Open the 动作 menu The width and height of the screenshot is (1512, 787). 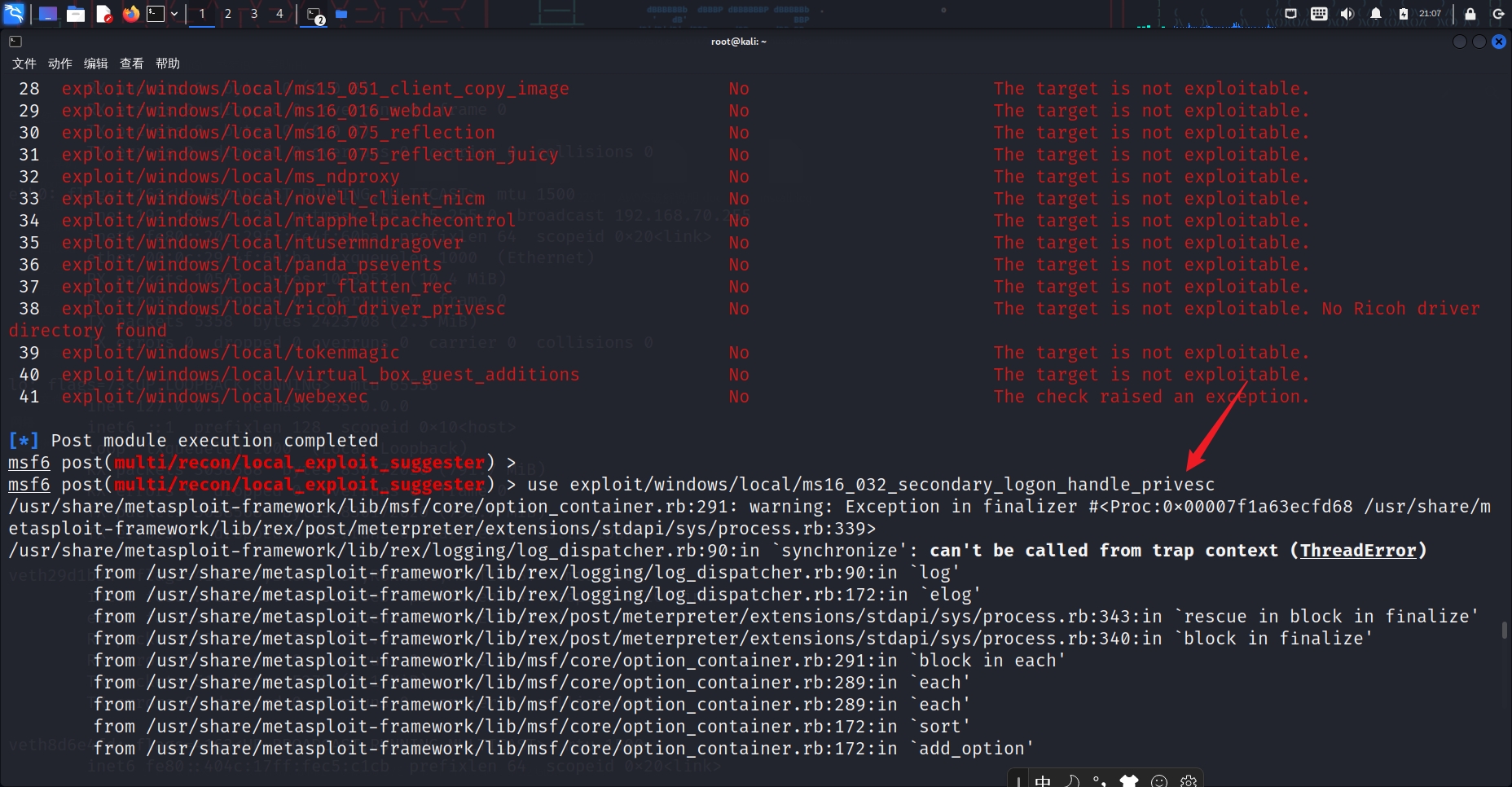coord(59,63)
